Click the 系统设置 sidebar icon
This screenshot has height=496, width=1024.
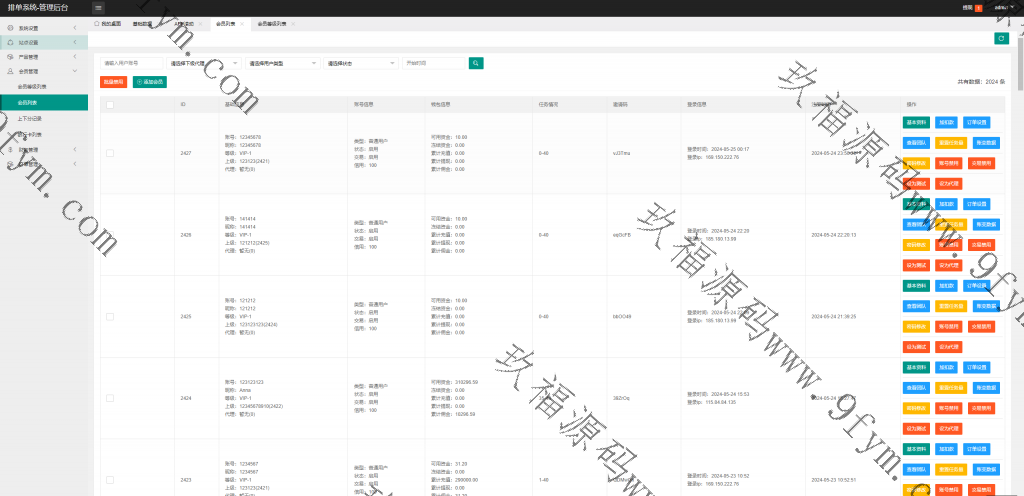click(x=10, y=28)
